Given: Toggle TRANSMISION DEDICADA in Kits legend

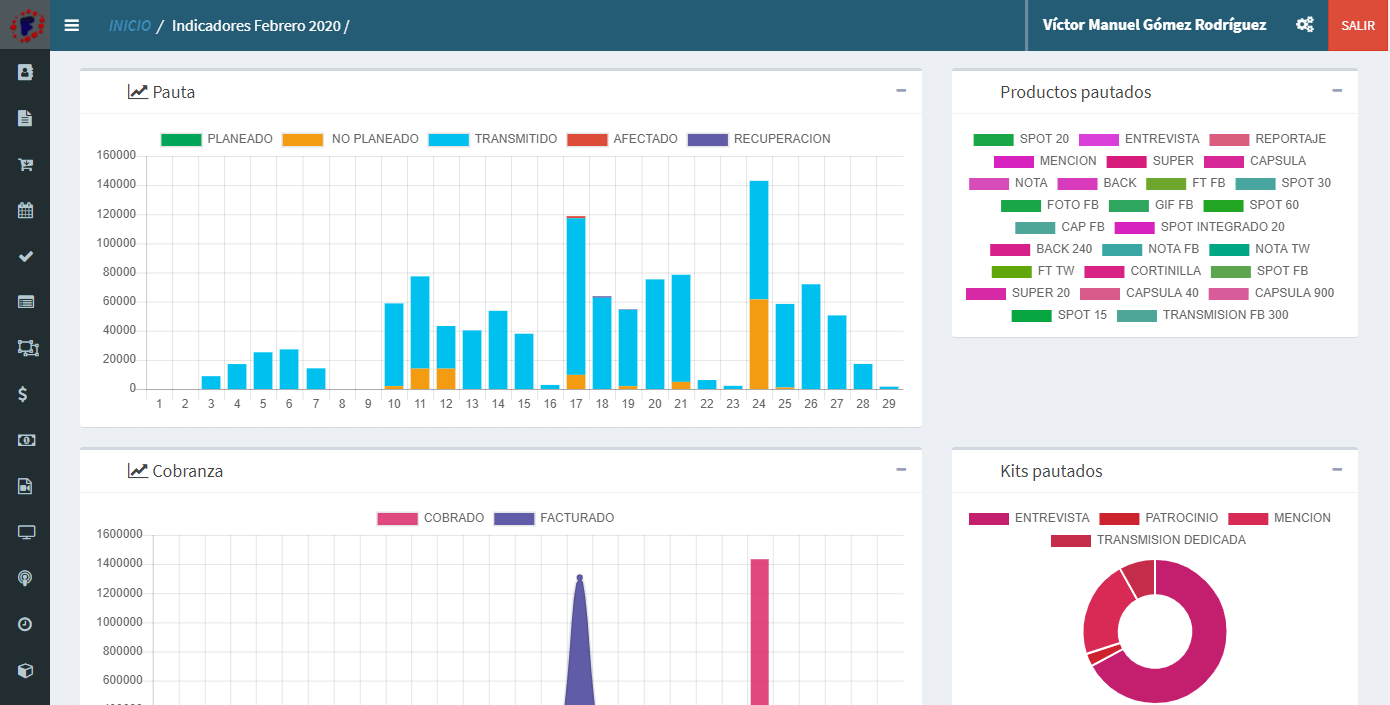Looking at the screenshot, I should click(1148, 540).
